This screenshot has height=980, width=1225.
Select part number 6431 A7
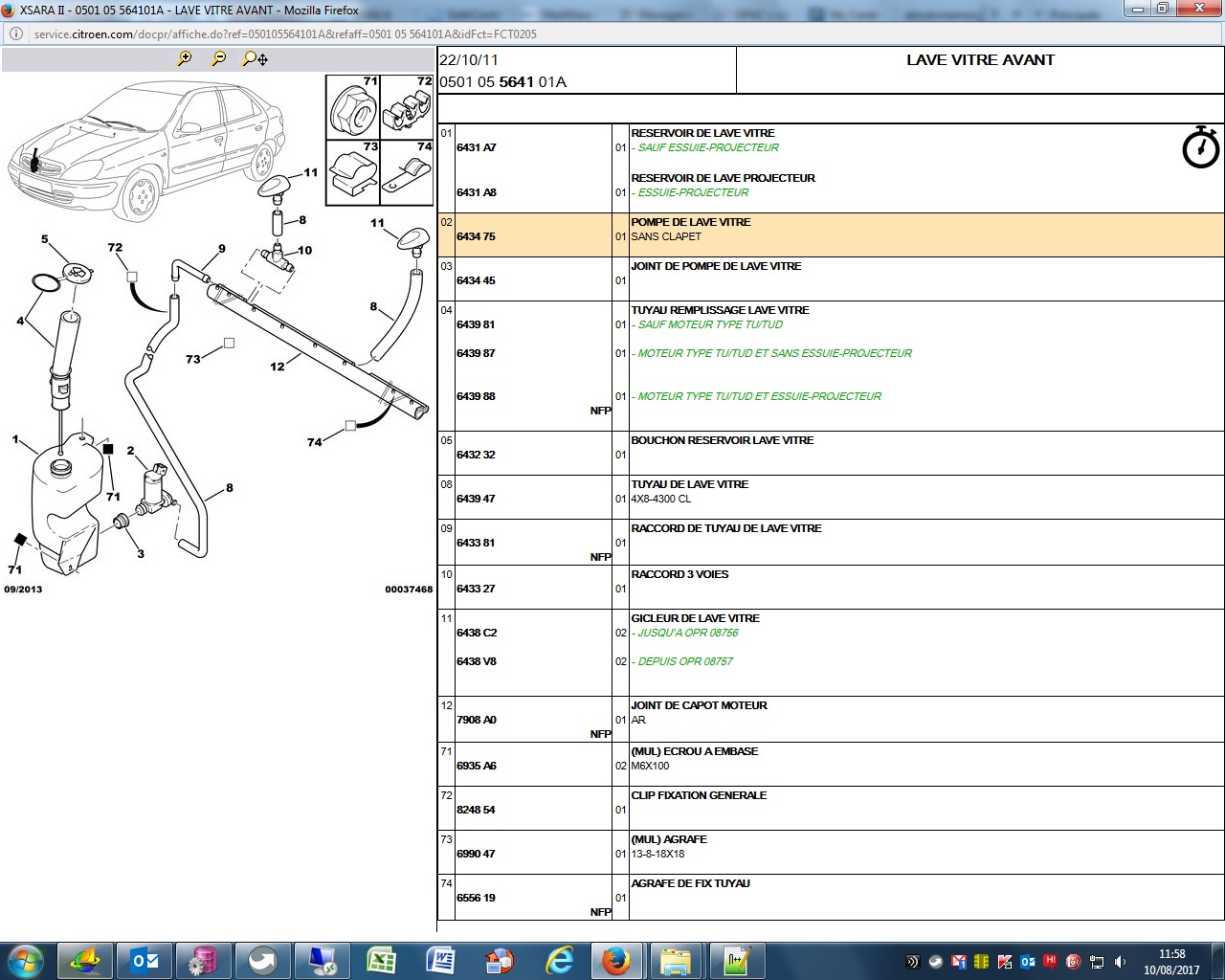coord(476,147)
